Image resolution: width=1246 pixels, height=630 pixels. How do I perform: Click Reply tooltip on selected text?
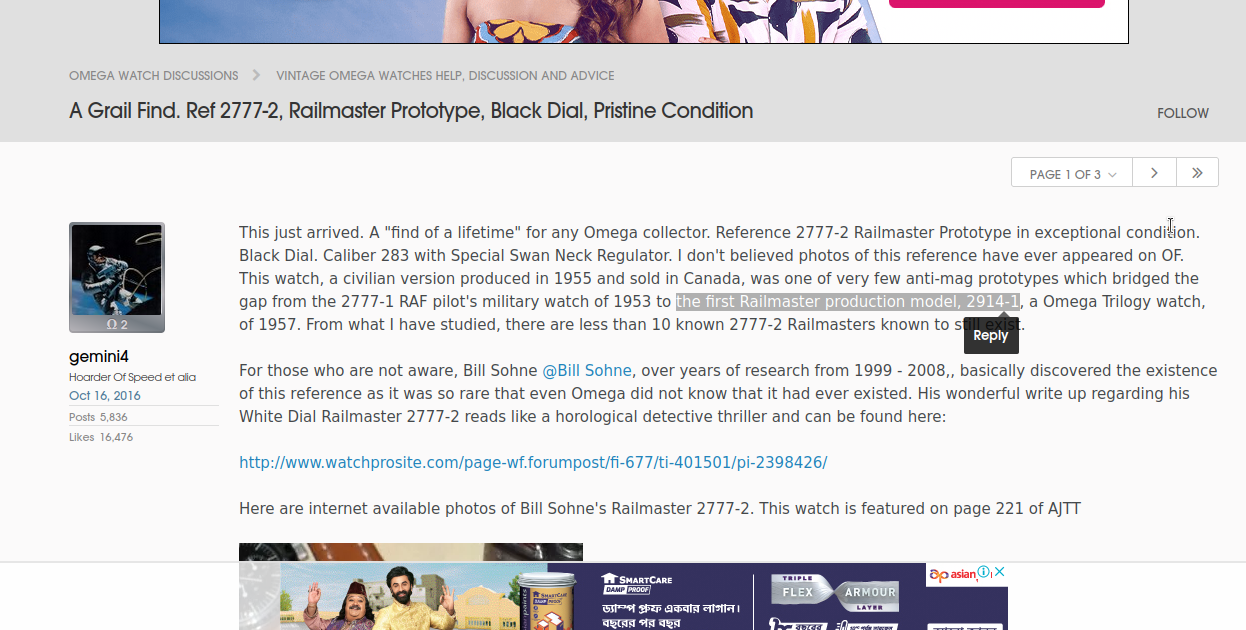[990, 336]
